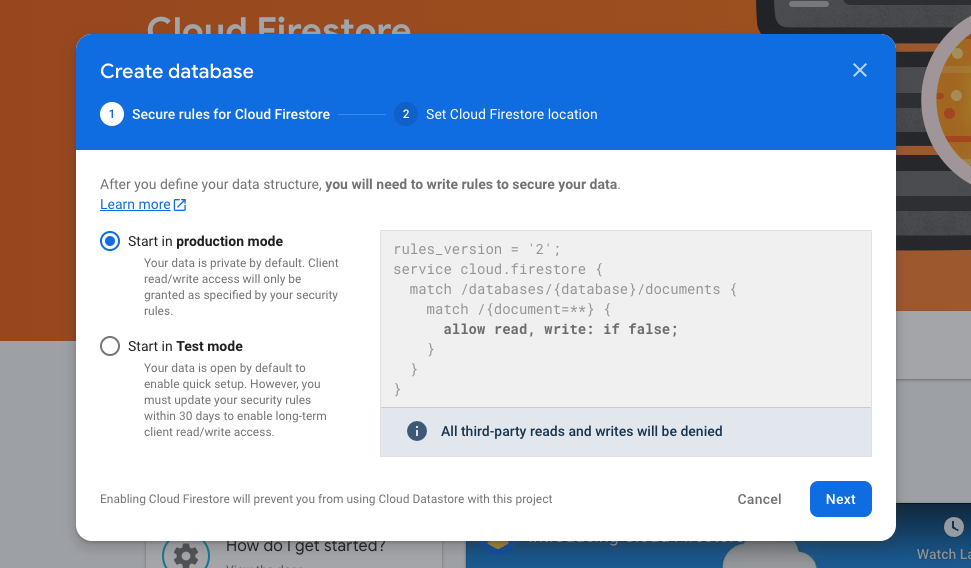Screen dimensions: 971x568
Task: Go to Secure rules for Cloud Firestore step
Action: (x=230, y=114)
